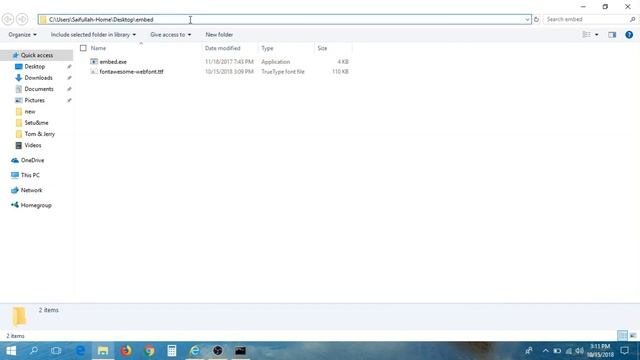Click the embed.exe application icon
Viewport: 640px width, 360px height.
point(94,62)
